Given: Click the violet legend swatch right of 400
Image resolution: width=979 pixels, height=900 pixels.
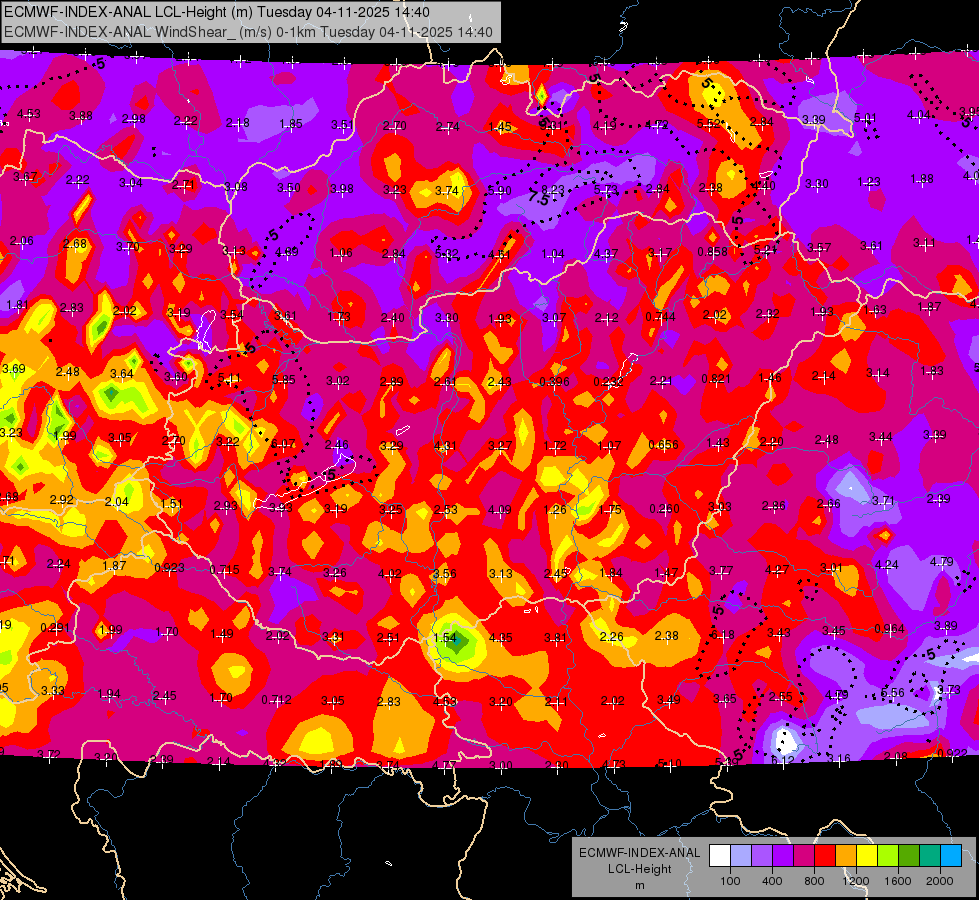Looking at the screenshot, I should [x=783, y=856].
